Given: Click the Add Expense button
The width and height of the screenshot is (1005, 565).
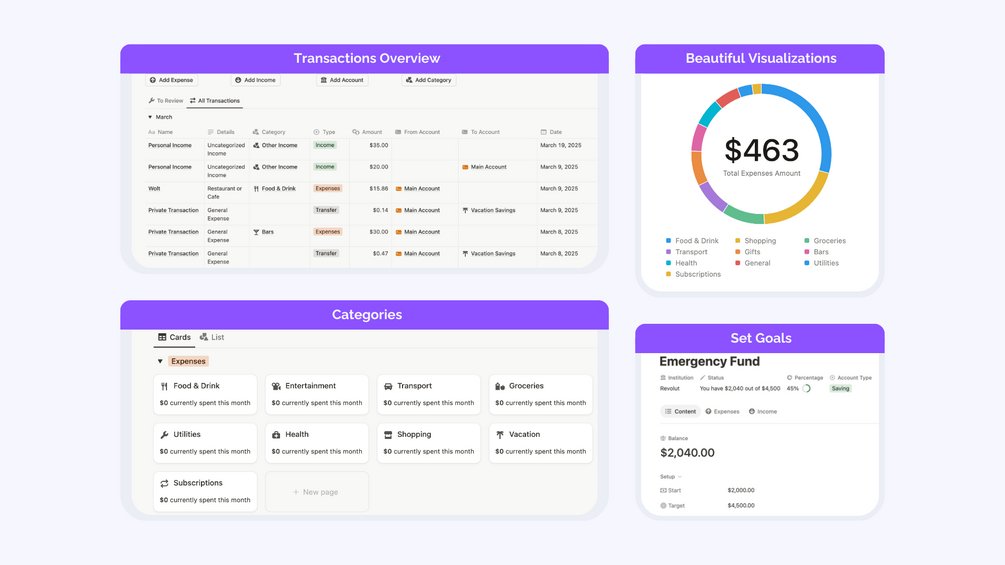Looking at the screenshot, I should point(171,80).
